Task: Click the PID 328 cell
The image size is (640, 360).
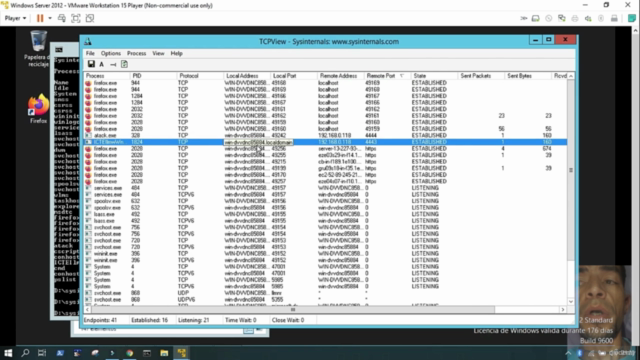Action: pos(135,136)
